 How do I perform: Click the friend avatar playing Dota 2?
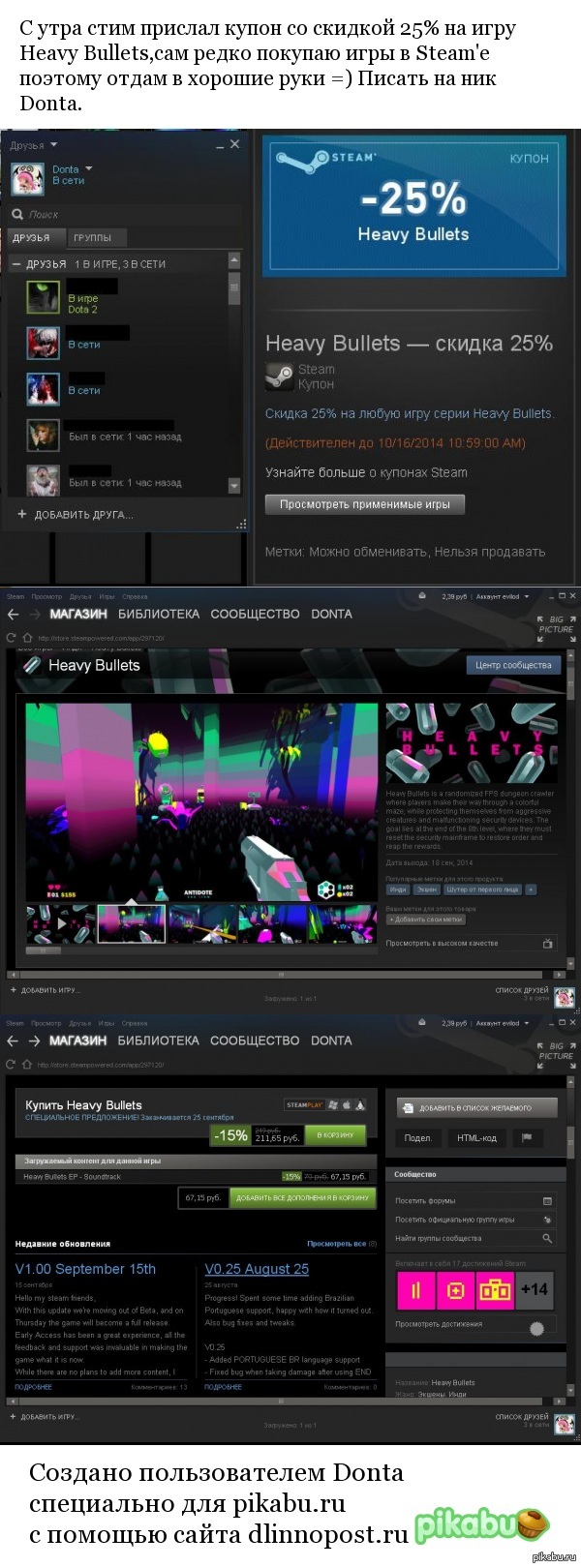click(x=43, y=297)
